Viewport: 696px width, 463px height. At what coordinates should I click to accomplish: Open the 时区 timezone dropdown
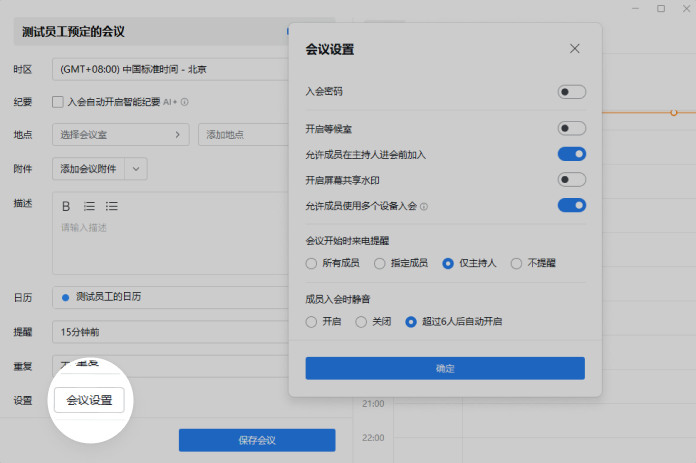coord(171,69)
